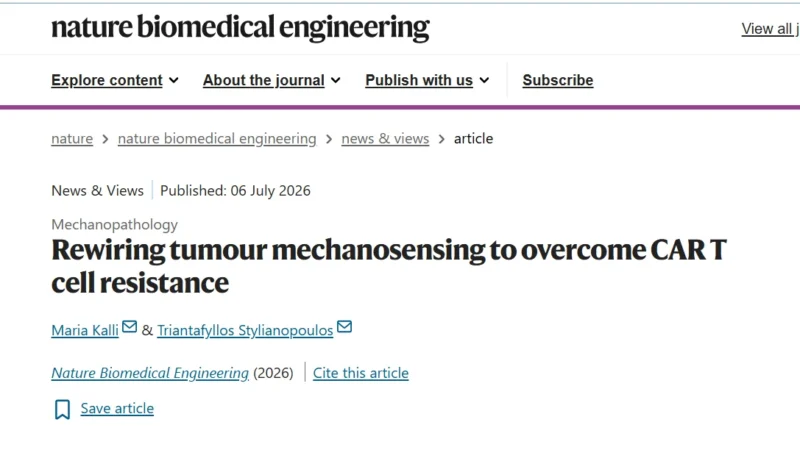800x450 pixels.
Task: Expand the Explore content menu
Action: coord(115,80)
